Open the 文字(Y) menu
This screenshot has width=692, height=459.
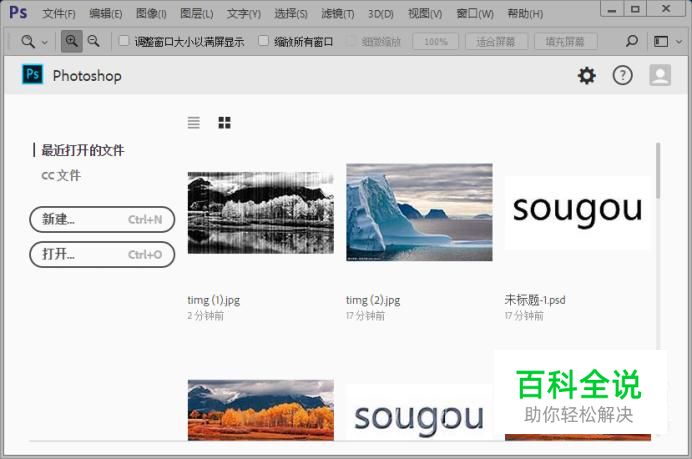244,14
